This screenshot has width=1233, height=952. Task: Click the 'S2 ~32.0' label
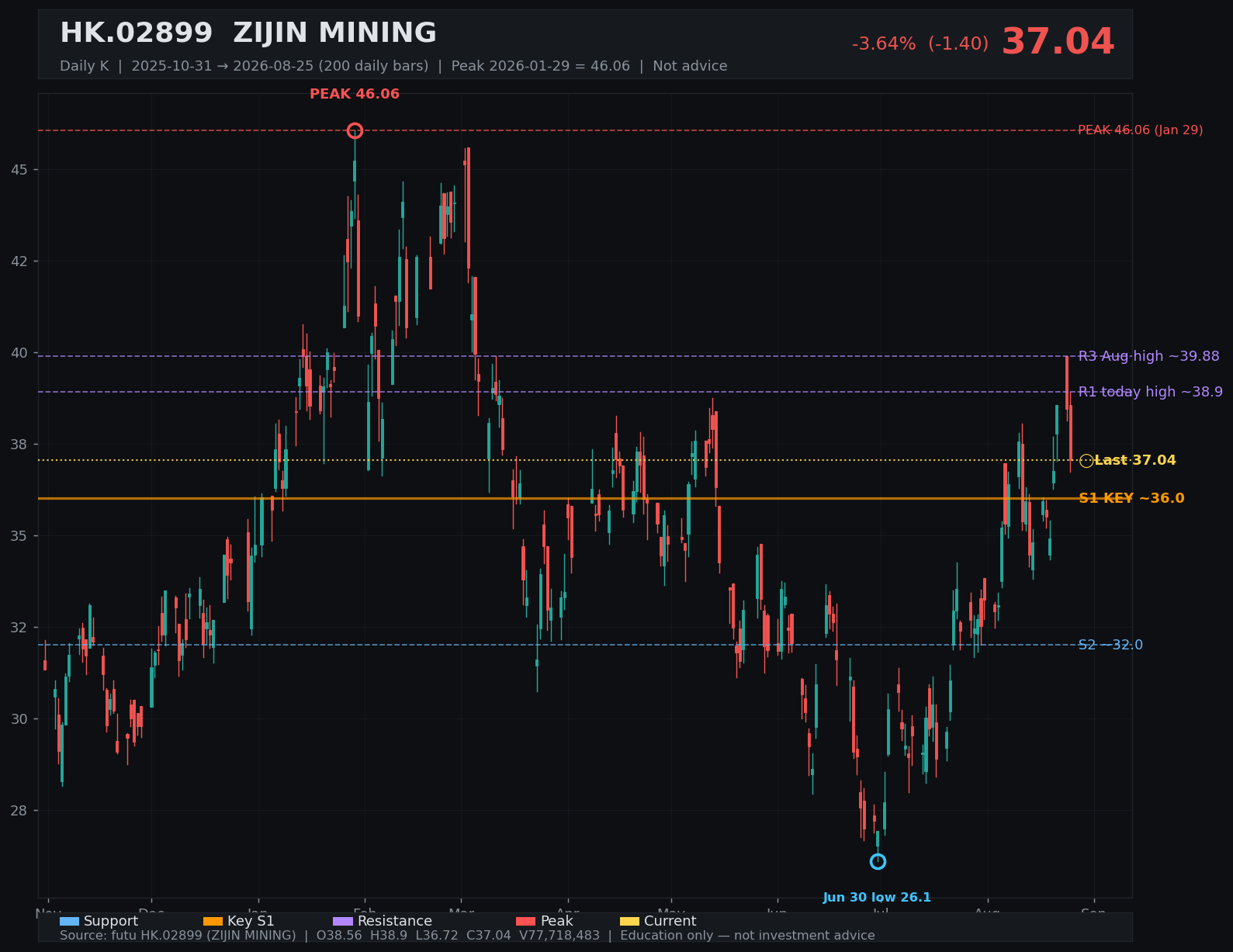1110,645
